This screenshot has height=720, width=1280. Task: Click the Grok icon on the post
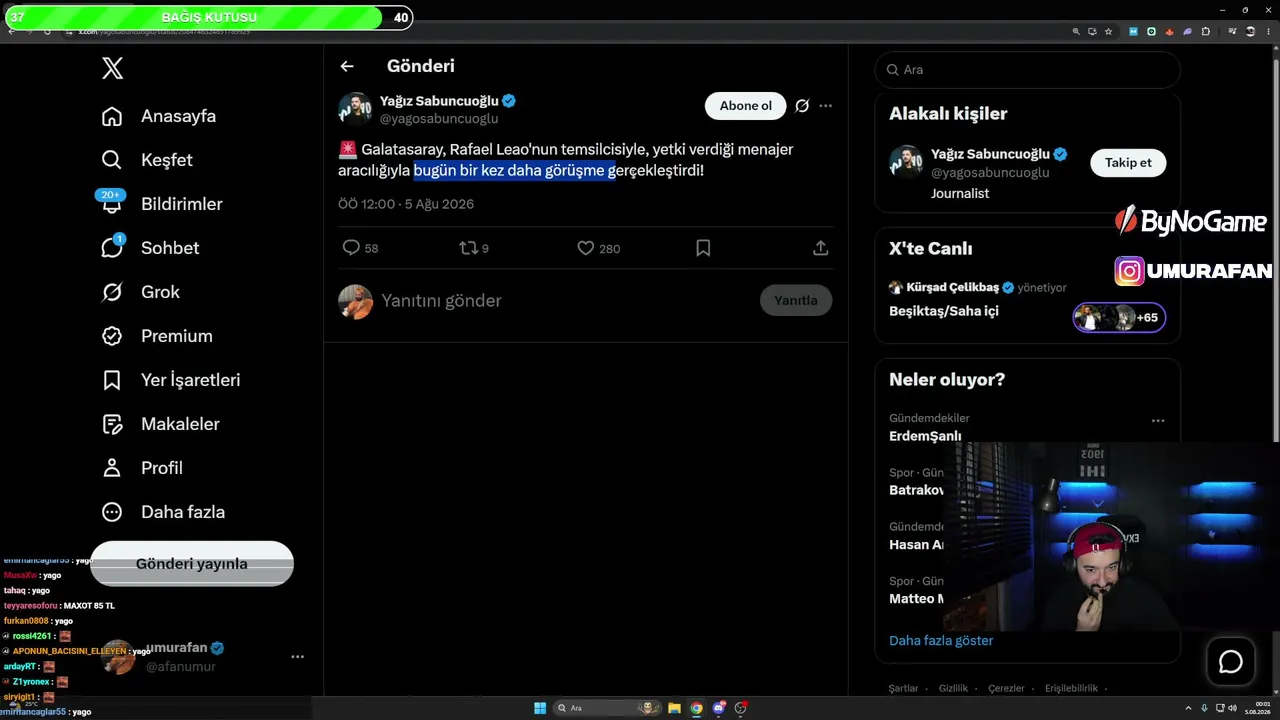pyautogui.click(x=802, y=106)
